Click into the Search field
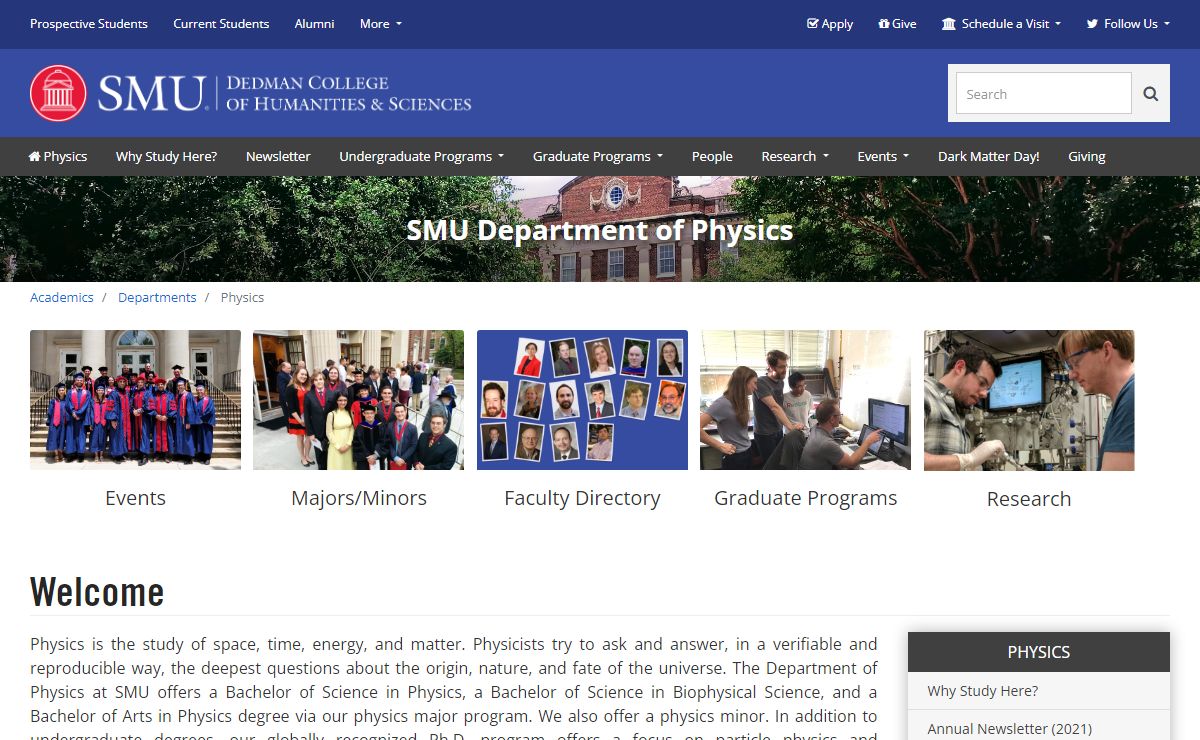 point(1043,94)
